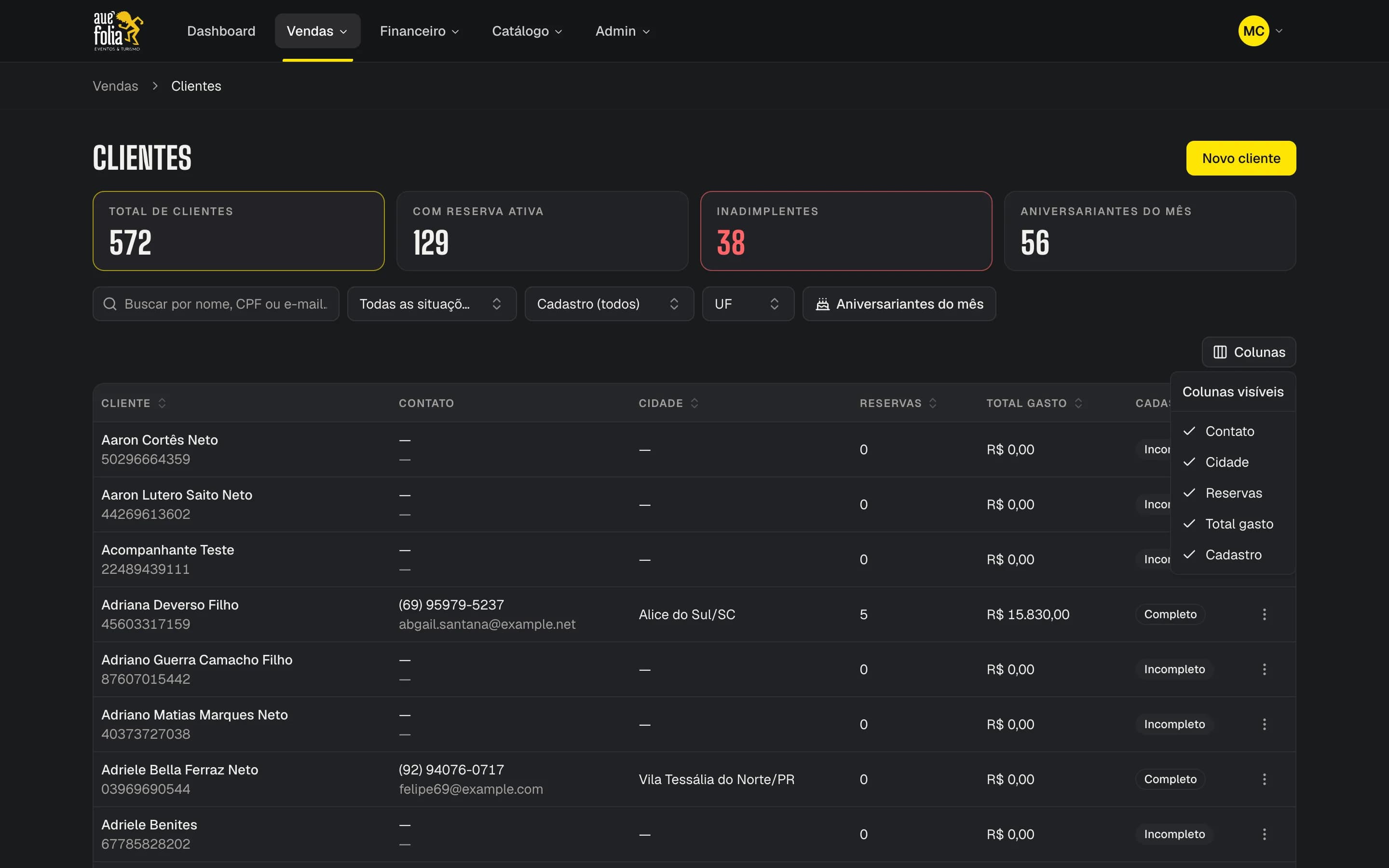Sort by Reservas column arrows

933,403
